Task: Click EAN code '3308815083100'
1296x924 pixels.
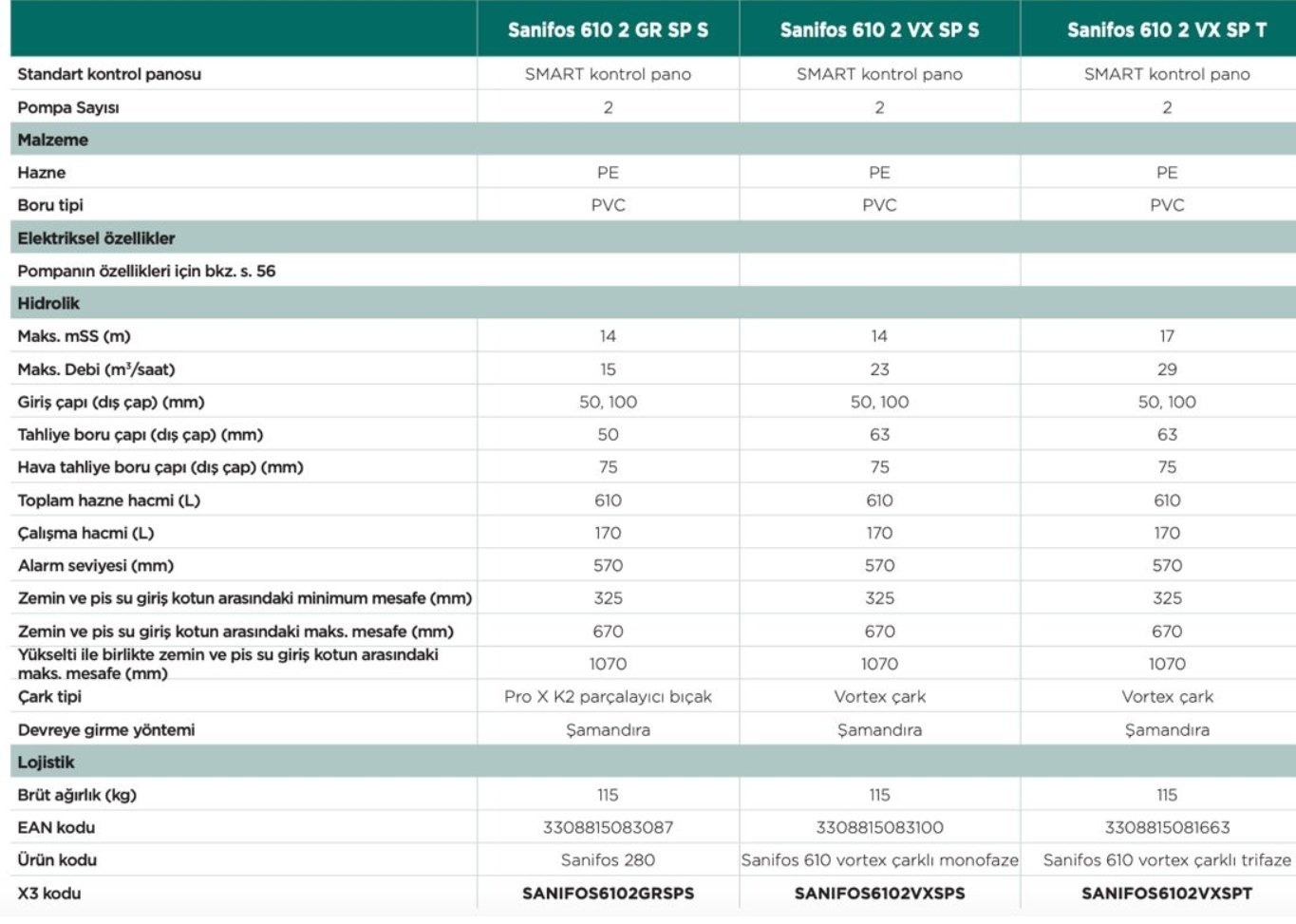Action: point(879,828)
